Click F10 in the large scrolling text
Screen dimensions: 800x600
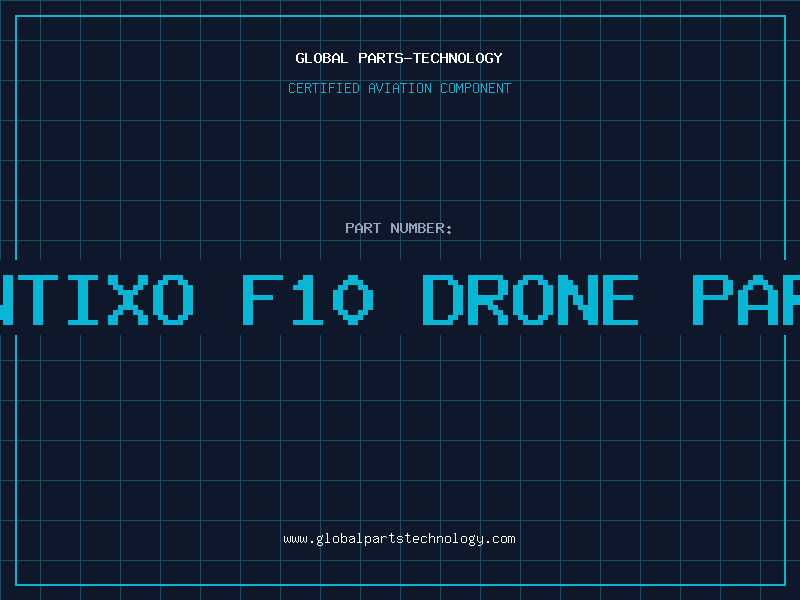[x=308, y=300]
